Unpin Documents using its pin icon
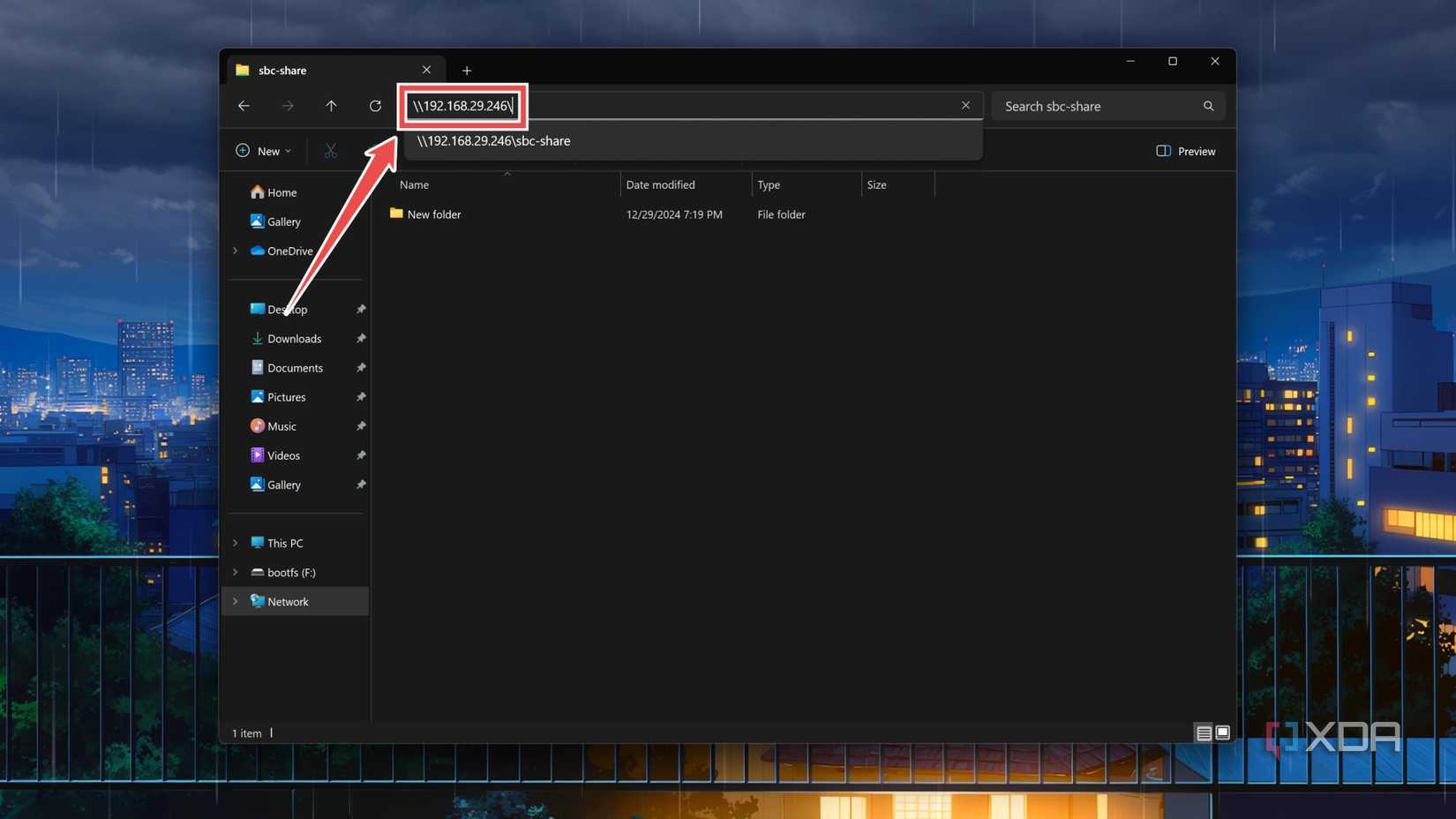 point(360,368)
